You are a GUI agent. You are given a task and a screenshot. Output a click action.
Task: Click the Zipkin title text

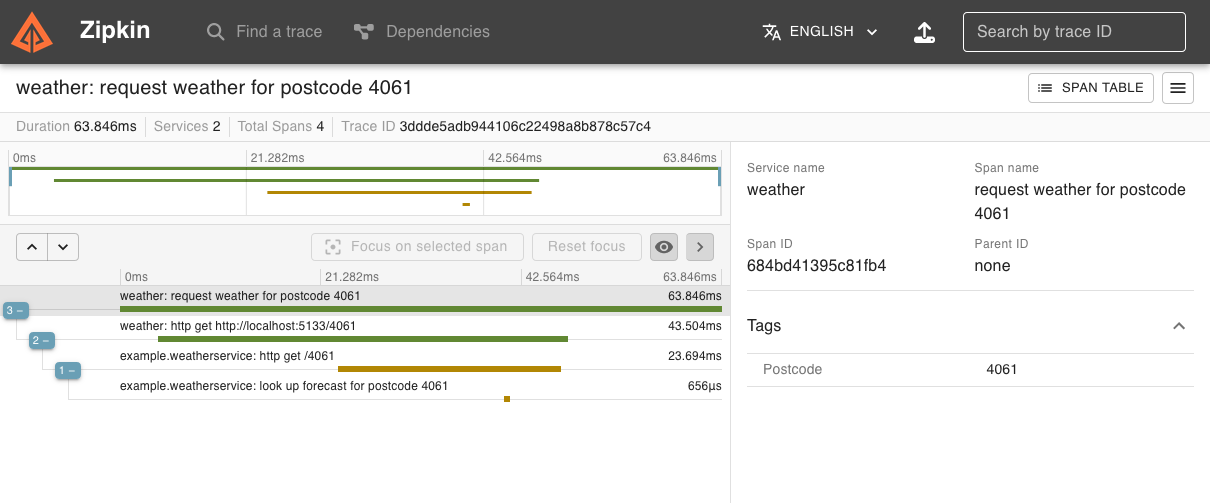[x=115, y=31]
